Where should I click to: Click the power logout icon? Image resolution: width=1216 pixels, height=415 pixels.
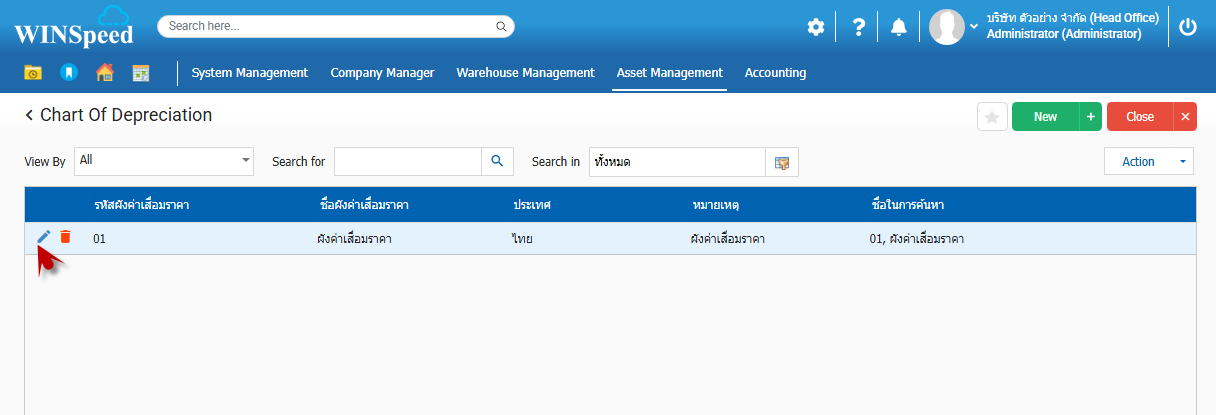[1188, 27]
